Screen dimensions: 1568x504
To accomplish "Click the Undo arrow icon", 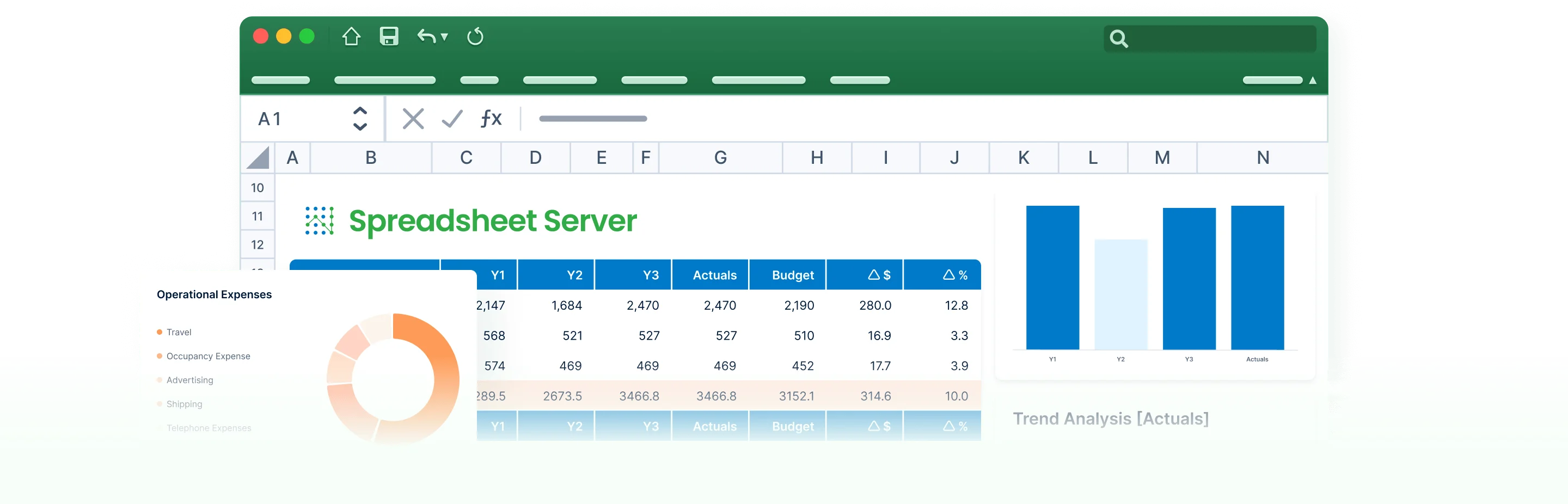I will pos(426,36).
